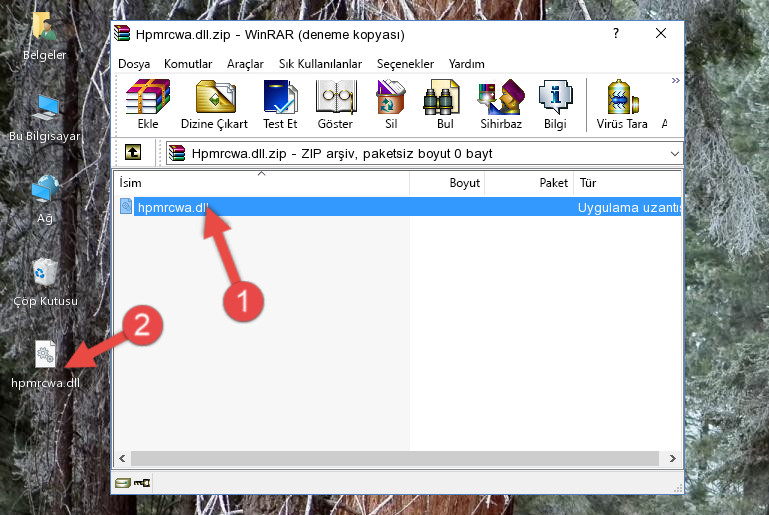Open the archive path dropdown
769x515 pixels.
[674, 154]
